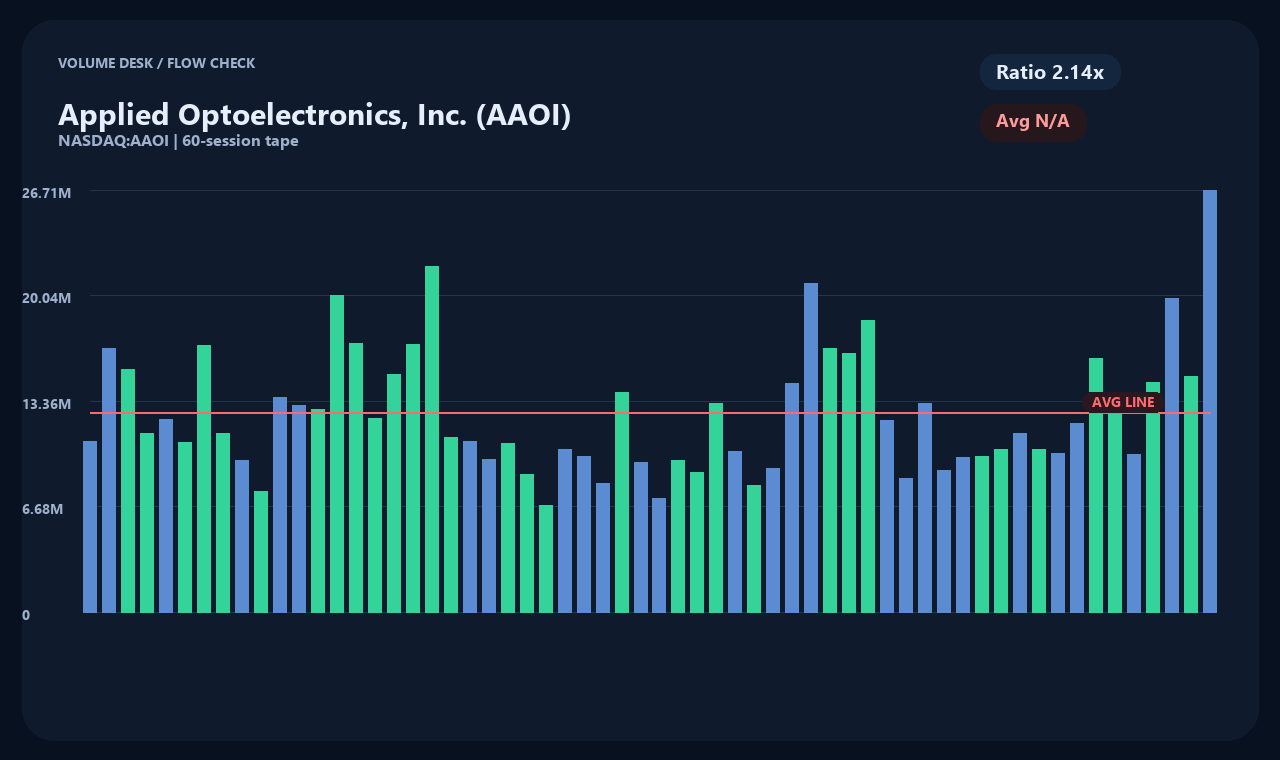The height and width of the screenshot is (760, 1280).
Task: Select the tallest green volume bar
Action: [432, 439]
